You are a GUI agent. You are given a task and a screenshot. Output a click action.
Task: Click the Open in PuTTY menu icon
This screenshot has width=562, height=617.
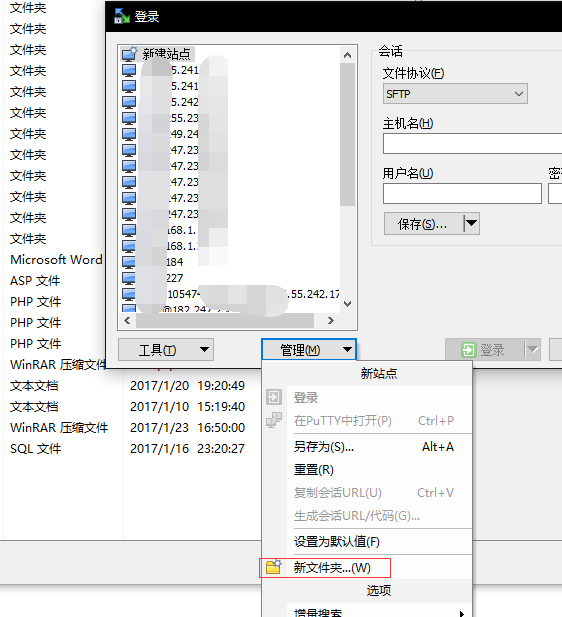(x=274, y=420)
